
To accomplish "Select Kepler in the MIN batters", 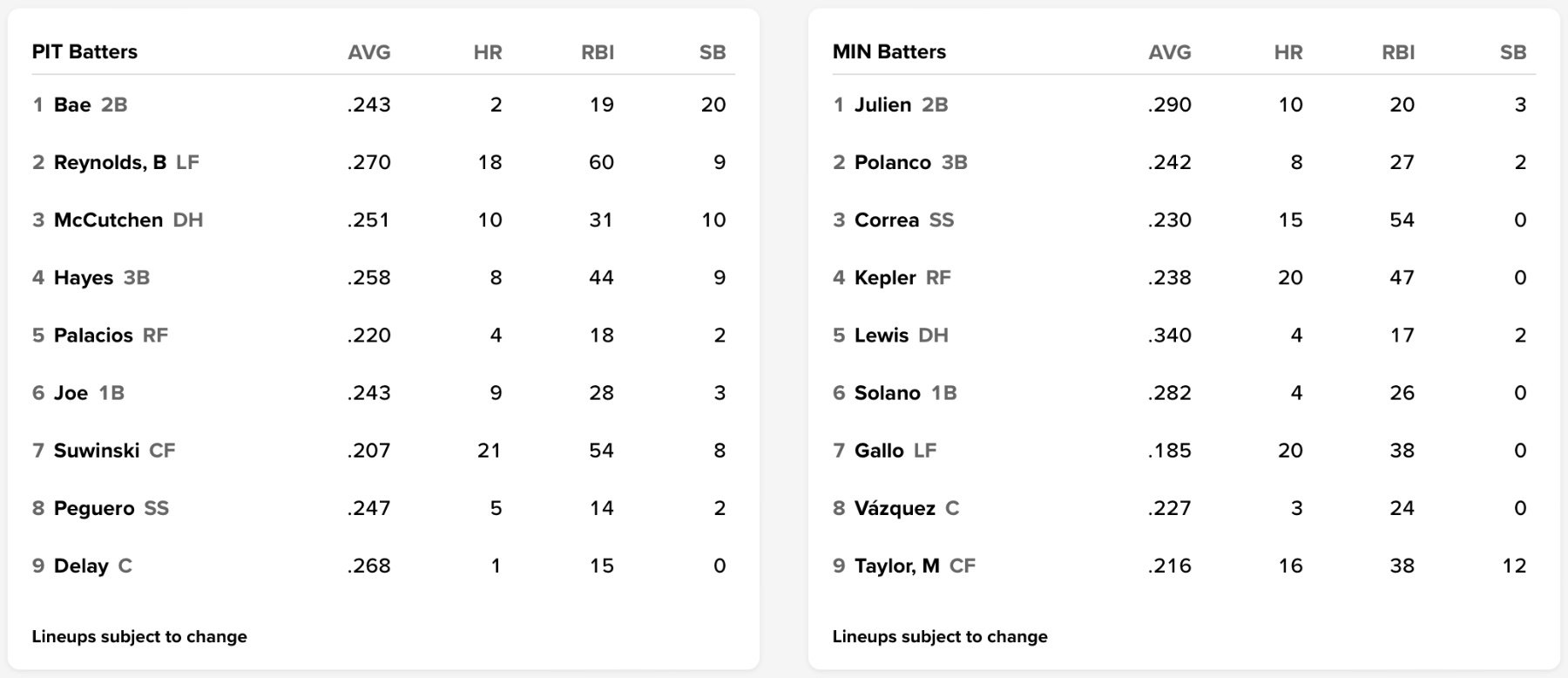I will click(x=885, y=277).
